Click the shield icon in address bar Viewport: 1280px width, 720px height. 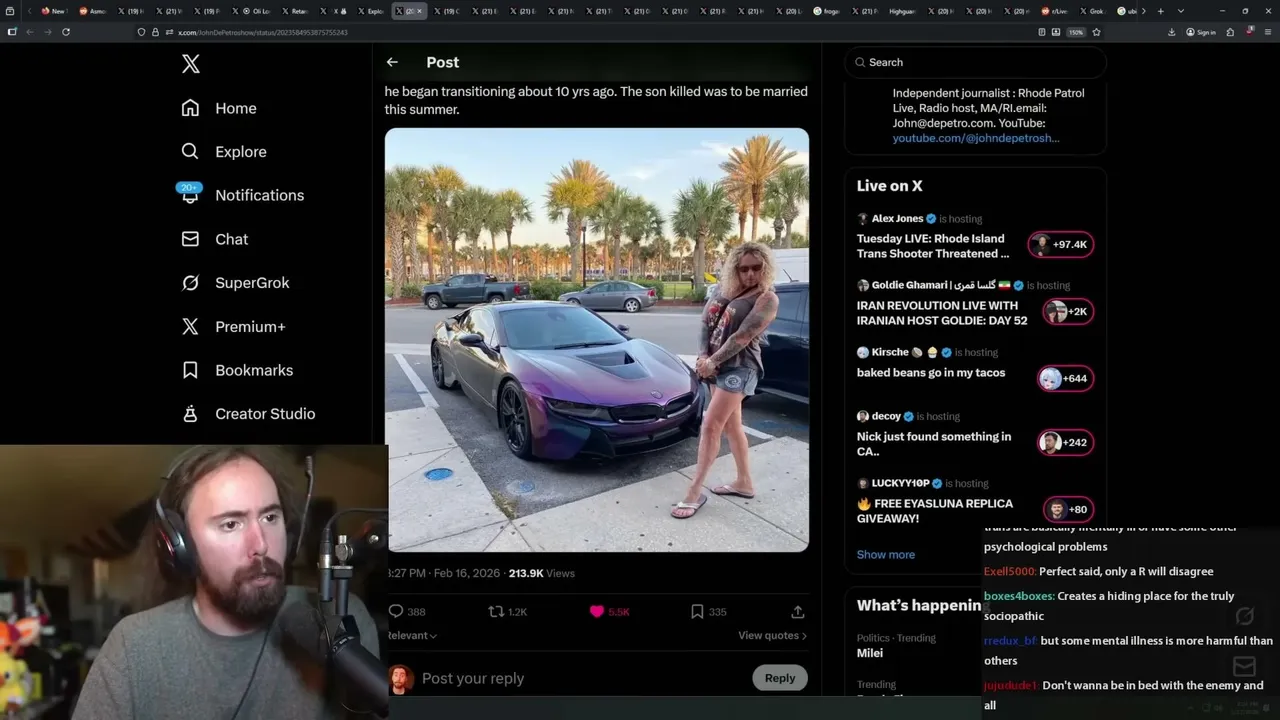click(x=142, y=32)
